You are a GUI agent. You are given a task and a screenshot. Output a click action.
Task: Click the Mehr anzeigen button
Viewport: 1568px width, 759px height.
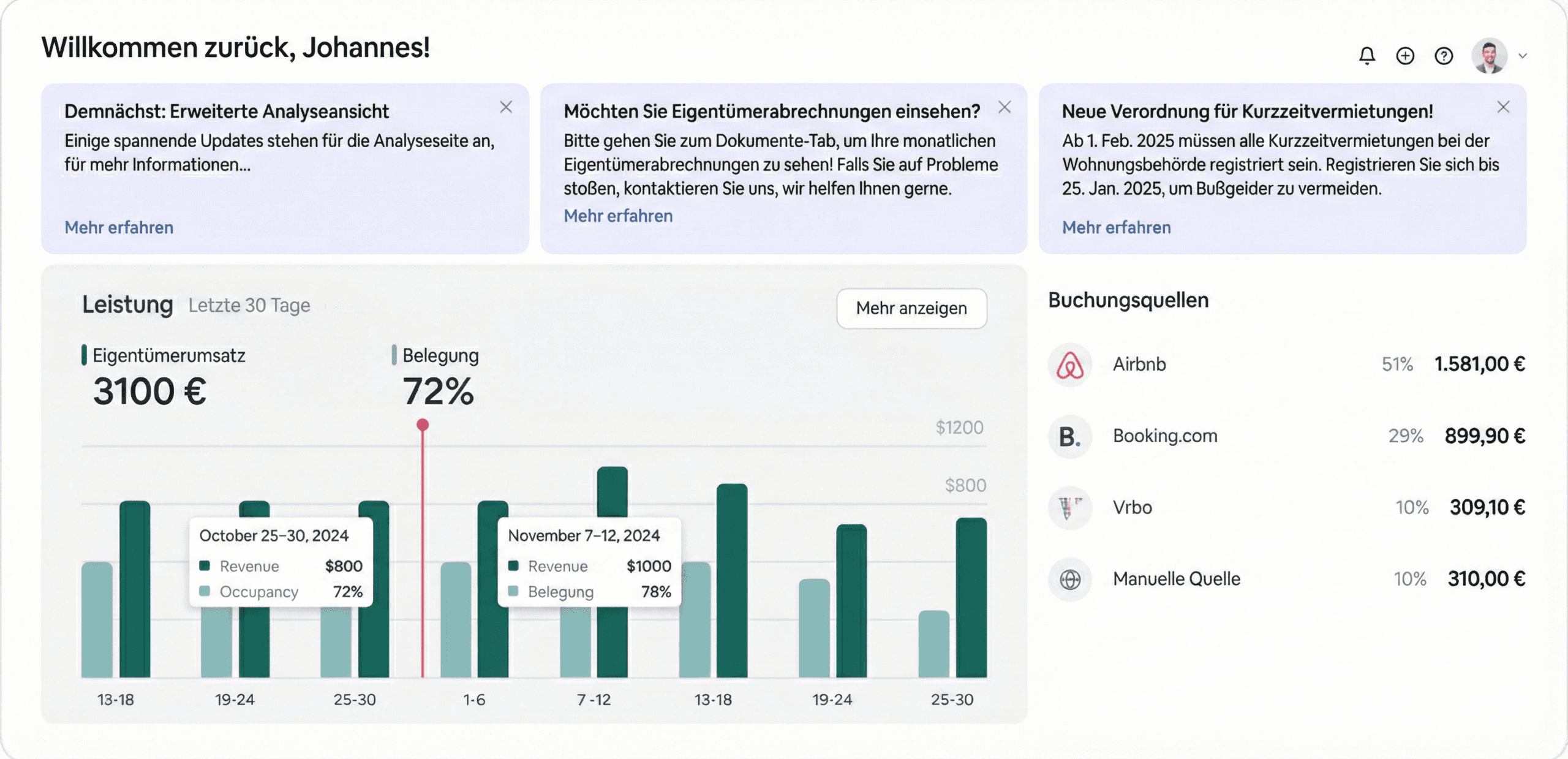pyautogui.click(x=911, y=308)
